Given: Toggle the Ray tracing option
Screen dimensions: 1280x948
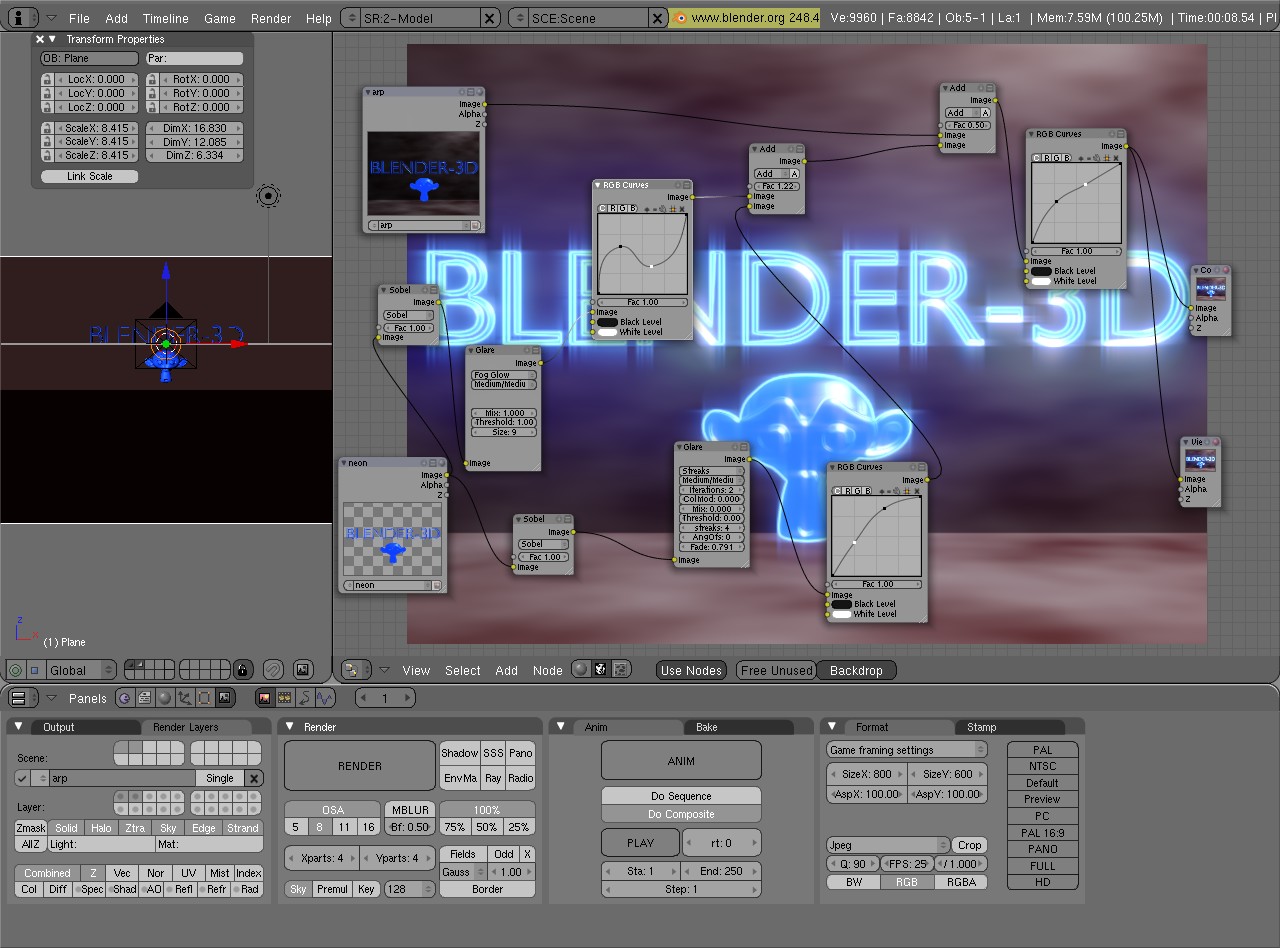Looking at the screenshot, I should coord(493,777).
